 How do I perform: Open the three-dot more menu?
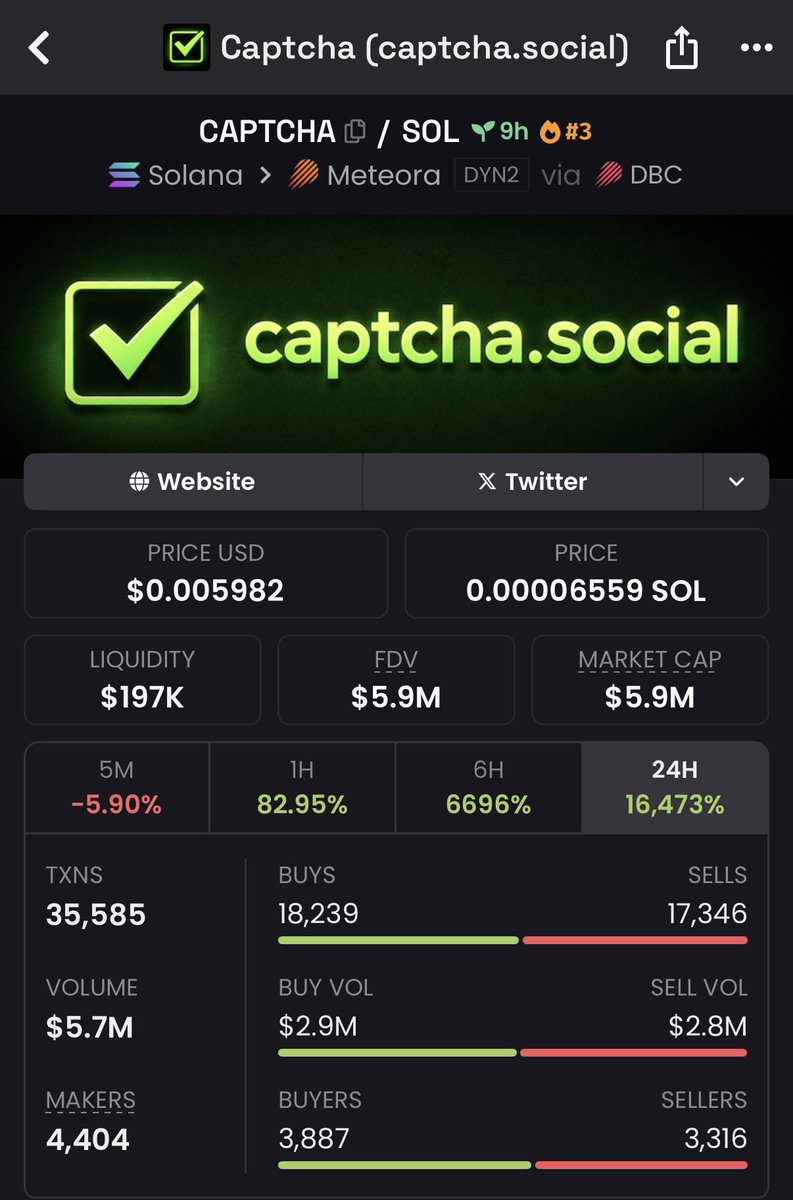(755, 48)
